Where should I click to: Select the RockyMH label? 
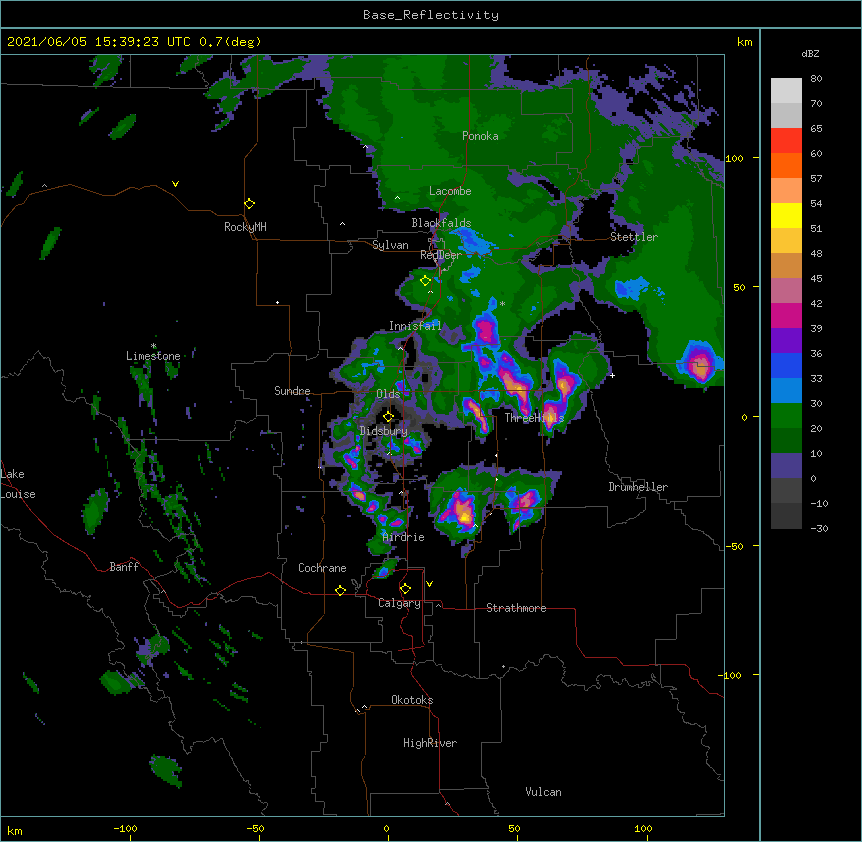[x=245, y=227]
